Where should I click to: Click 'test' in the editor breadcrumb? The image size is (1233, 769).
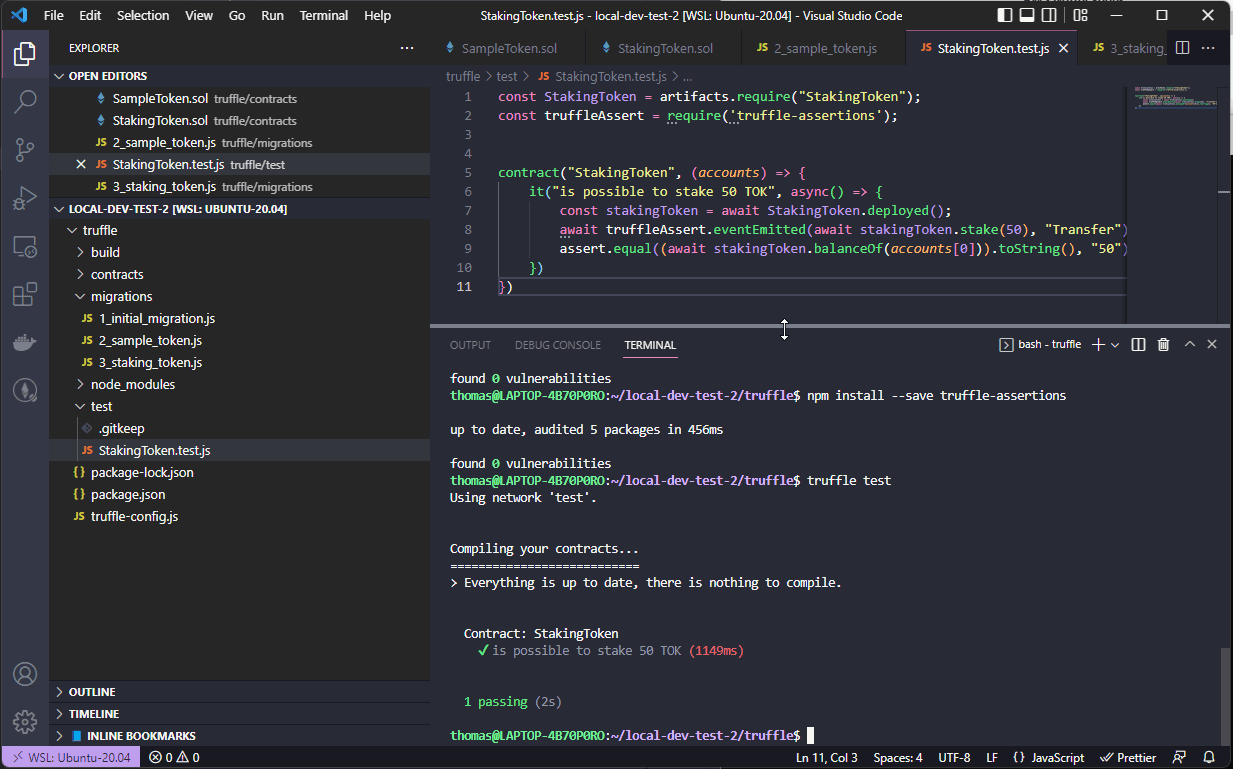pyautogui.click(x=507, y=76)
